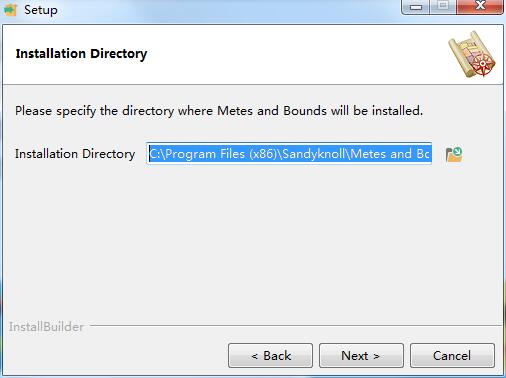Open the folder browse icon beside the path

coord(454,154)
